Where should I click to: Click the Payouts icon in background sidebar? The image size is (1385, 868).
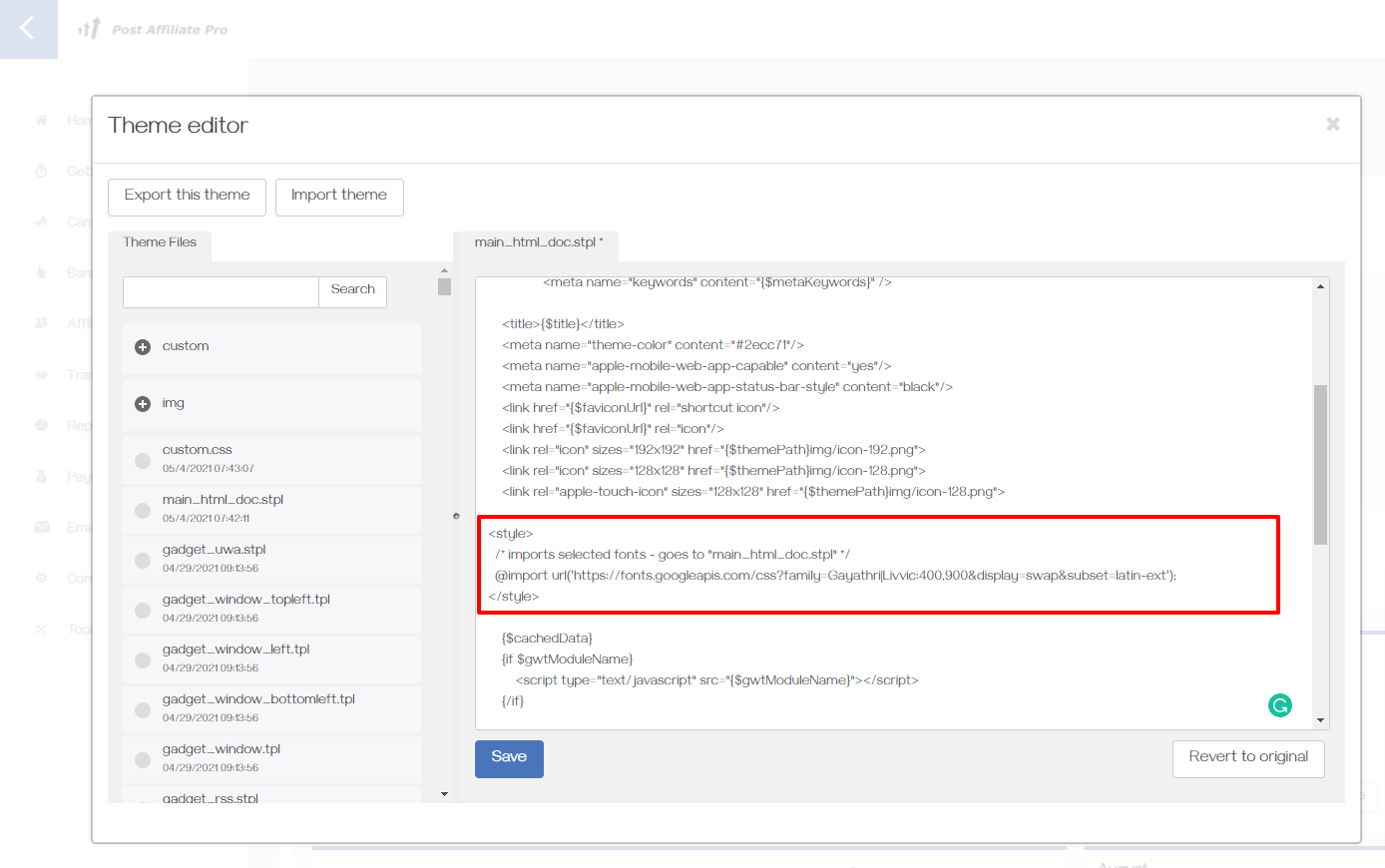tap(42, 476)
